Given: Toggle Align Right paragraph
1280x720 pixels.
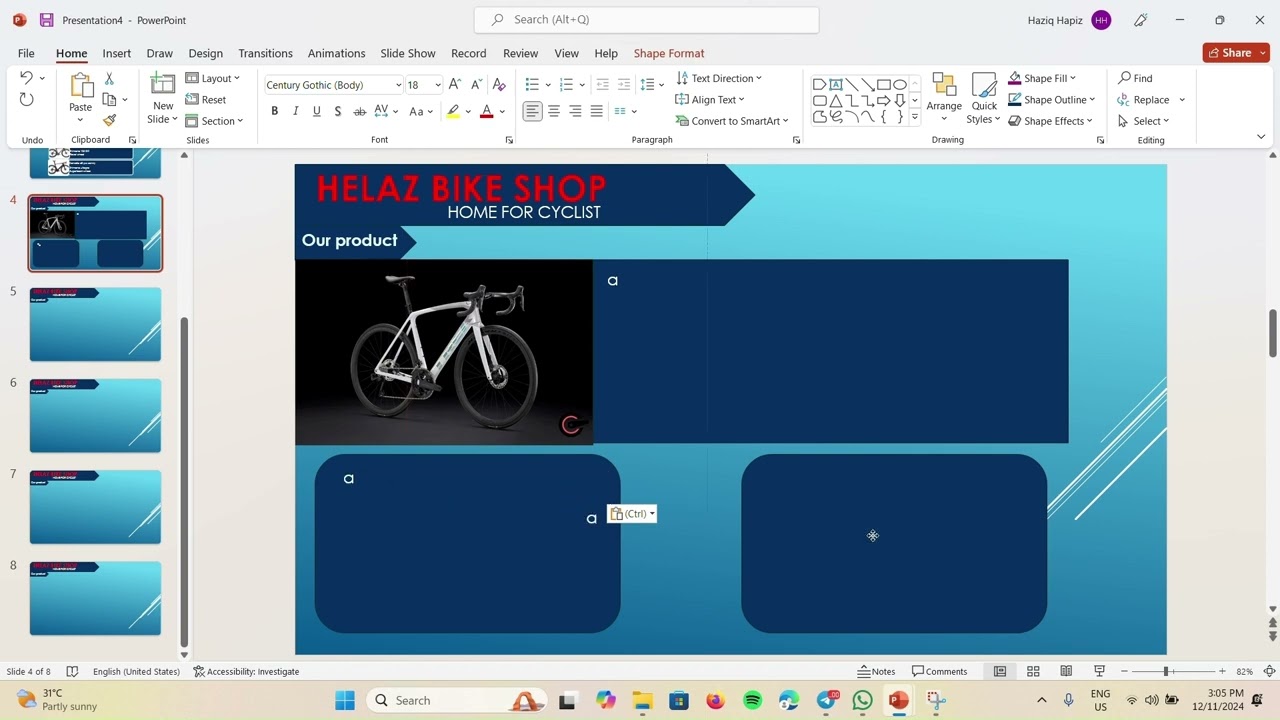Looking at the screenshot, I should [x=575, y=111].
